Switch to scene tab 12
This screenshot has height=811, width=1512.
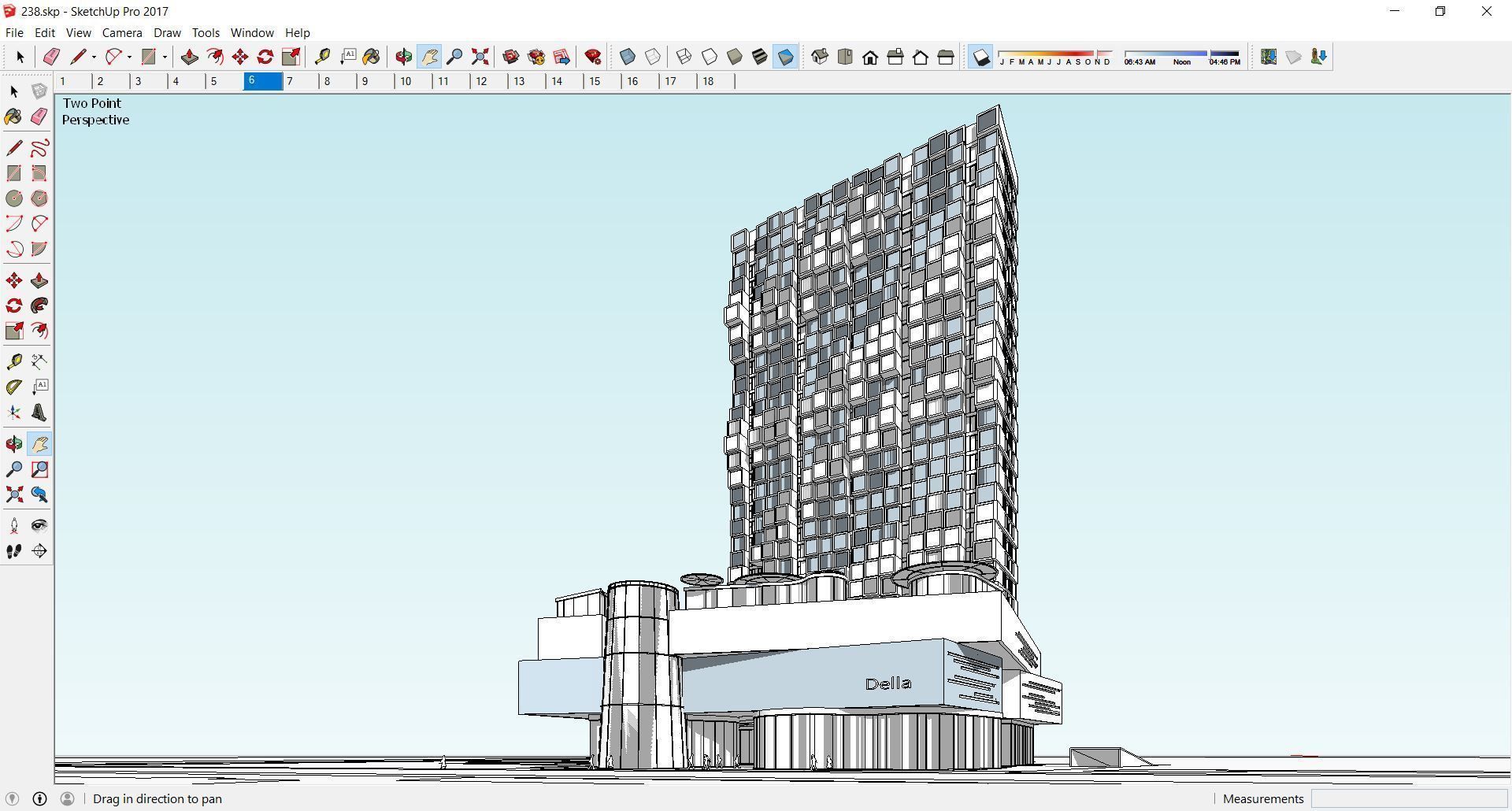pos(489,81)
